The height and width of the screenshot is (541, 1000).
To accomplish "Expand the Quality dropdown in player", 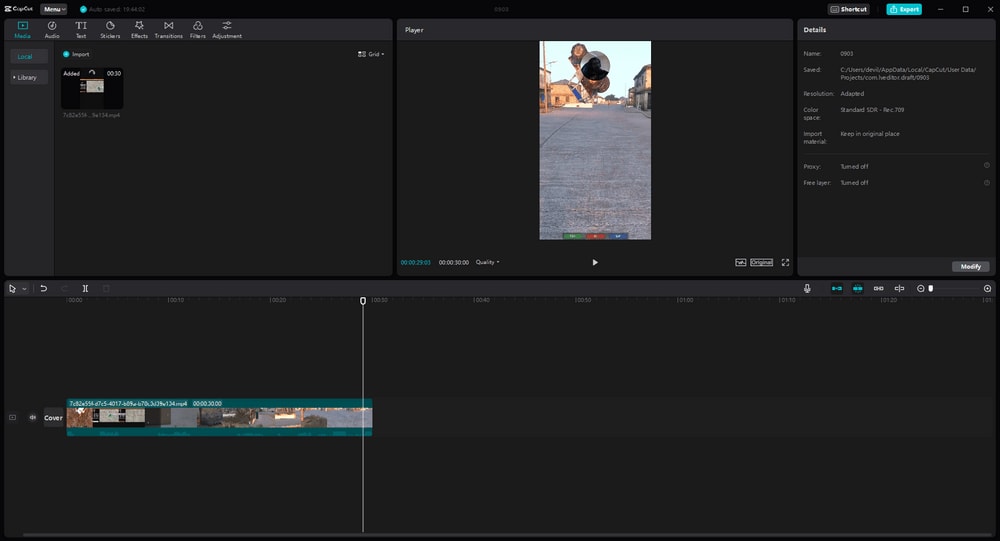I will [x=487, y=262].
